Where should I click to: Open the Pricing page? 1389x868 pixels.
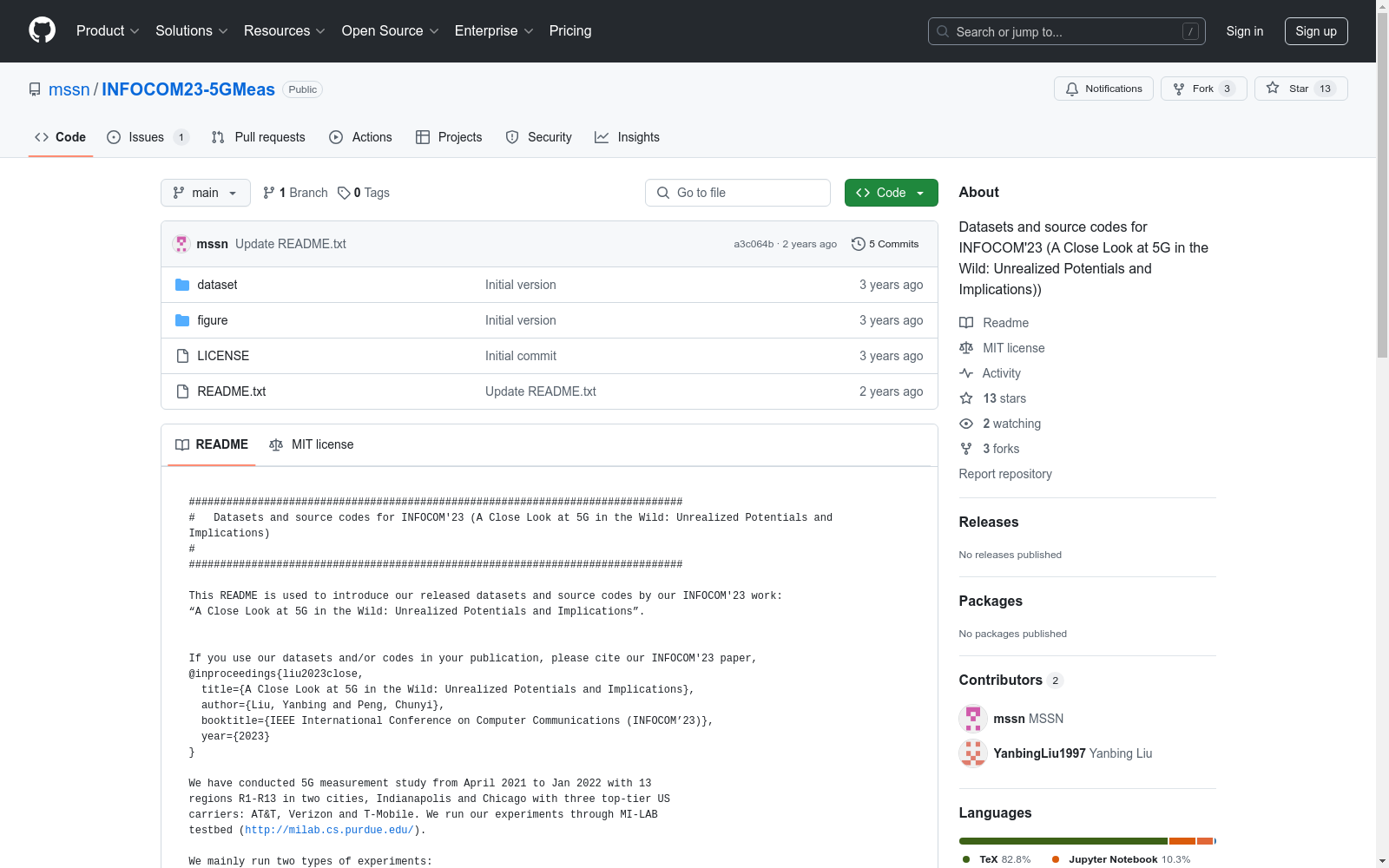point(570,30)
